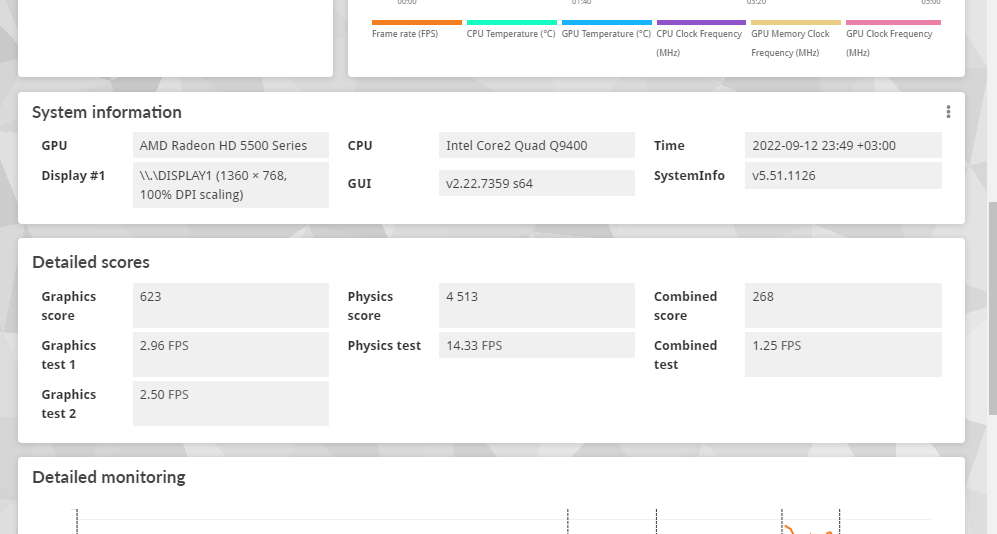Toggle Frame rate (FPS) legend
This screenshot has width=997, height=534.
click(x=416, y=29)
